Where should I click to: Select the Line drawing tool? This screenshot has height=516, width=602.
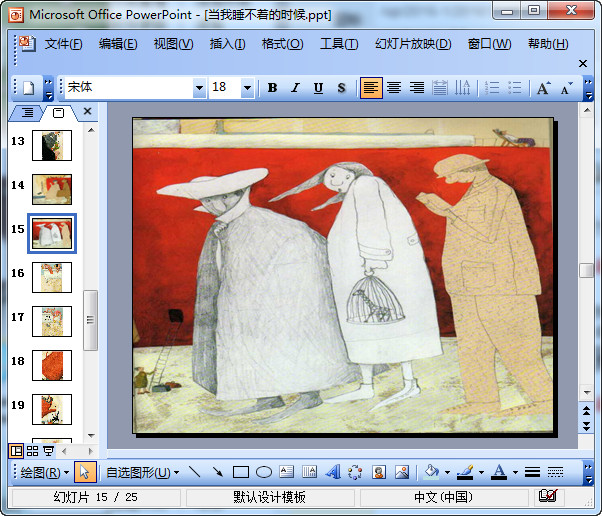point(194,472)
